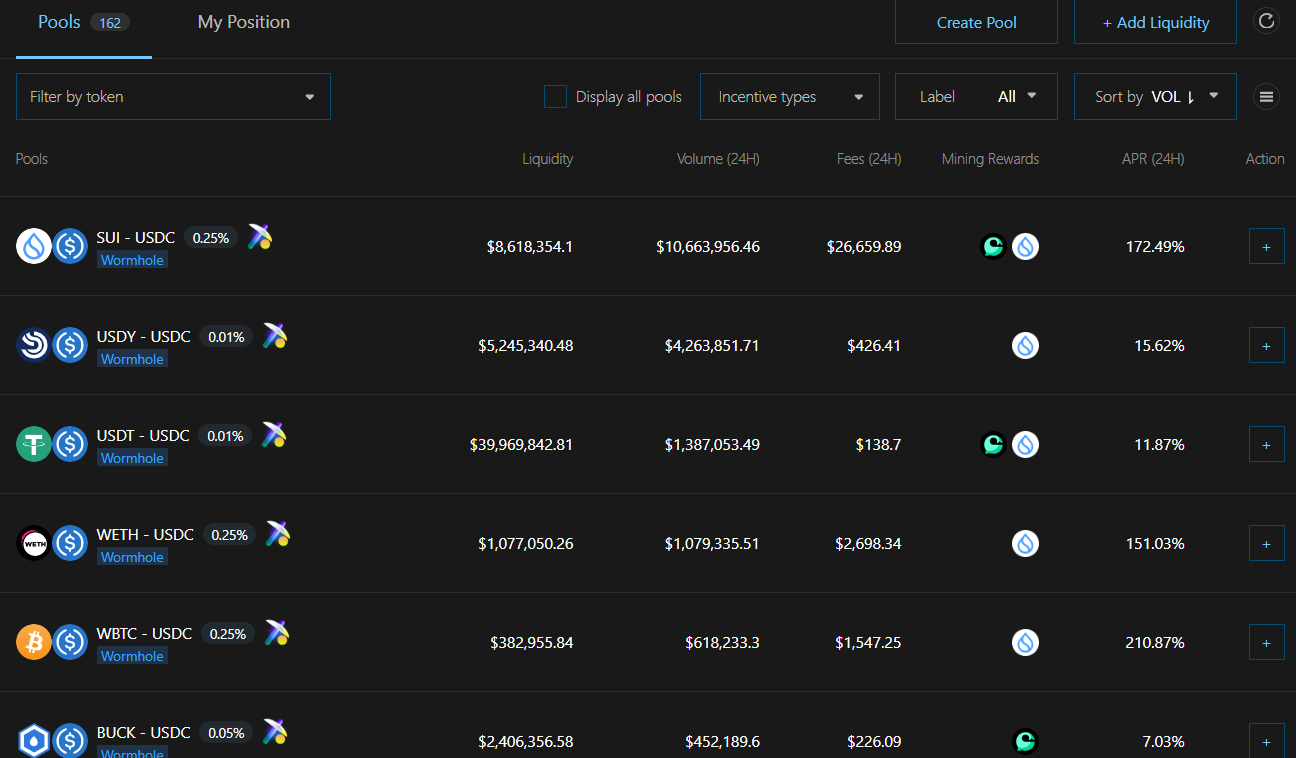The image size is (1296, 758).
Task: Click the 210.87% APR value
Action: [1155, 642]
